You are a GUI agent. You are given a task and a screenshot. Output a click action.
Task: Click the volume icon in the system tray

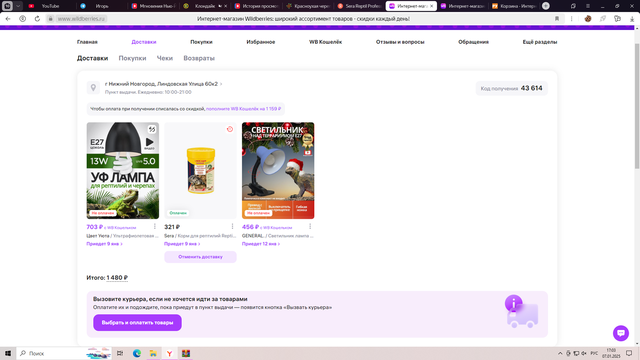584,353
